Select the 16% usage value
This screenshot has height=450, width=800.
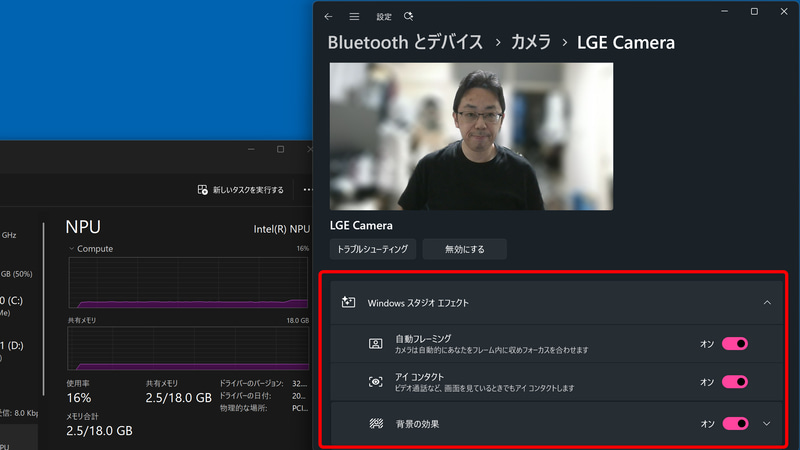pyautogui.click(x=79, y=398)
